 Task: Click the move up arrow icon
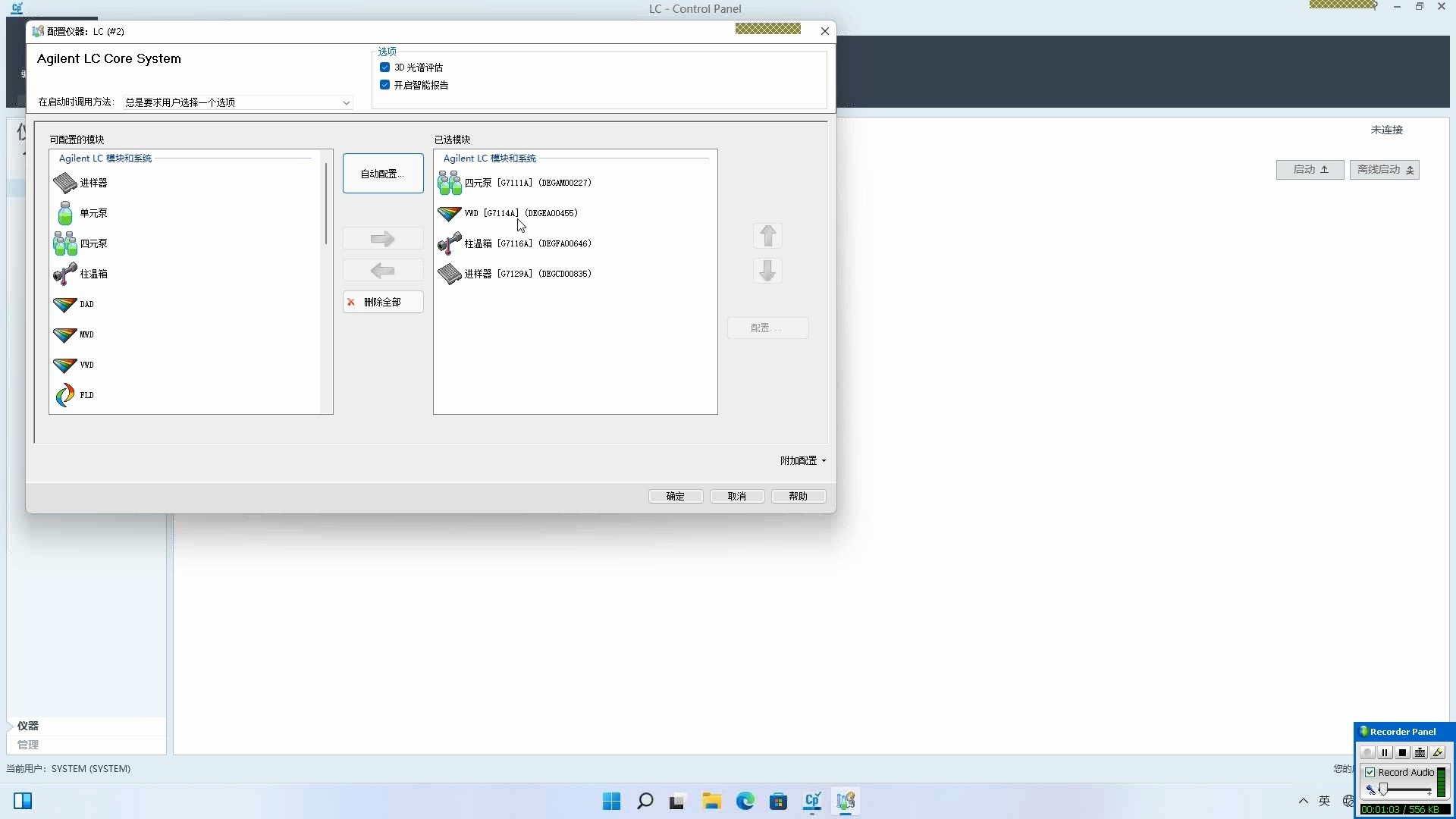coord(767,236)
